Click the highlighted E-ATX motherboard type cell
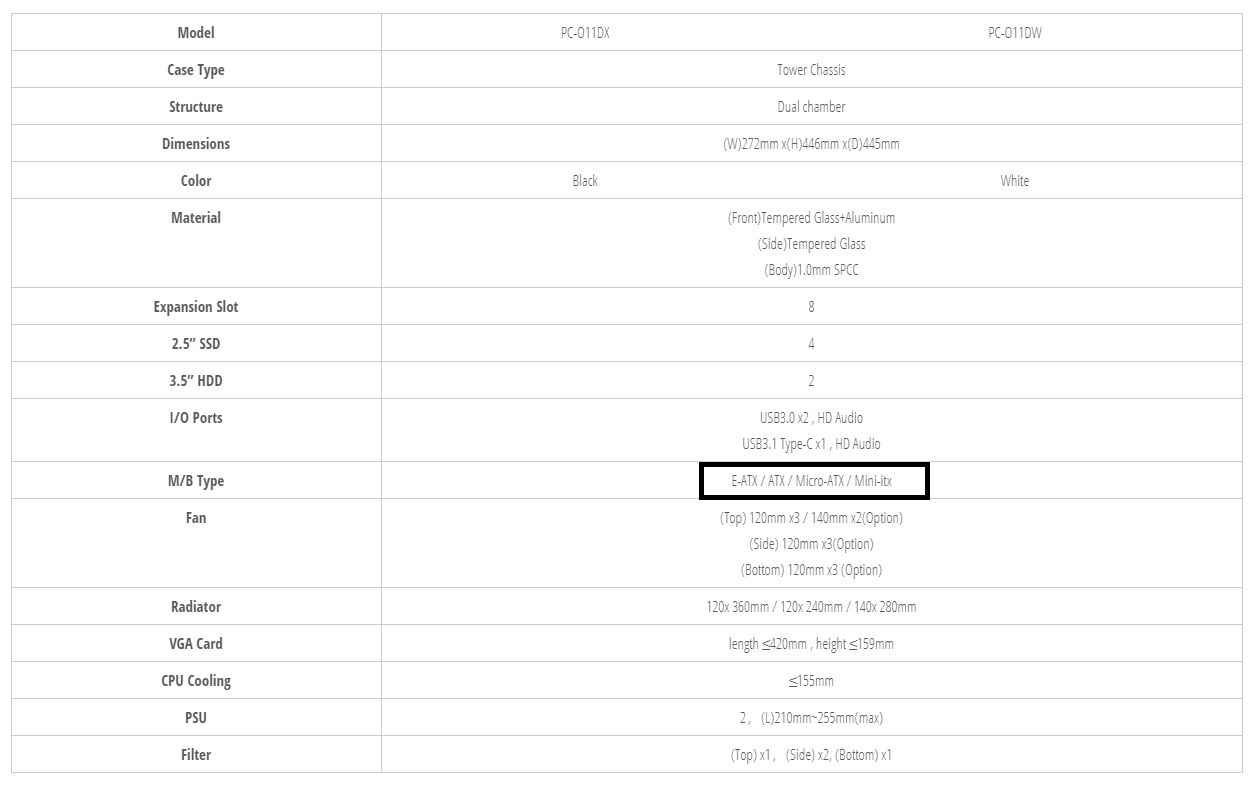Viewport: 1257px width, 785px height. click(814, 481)
